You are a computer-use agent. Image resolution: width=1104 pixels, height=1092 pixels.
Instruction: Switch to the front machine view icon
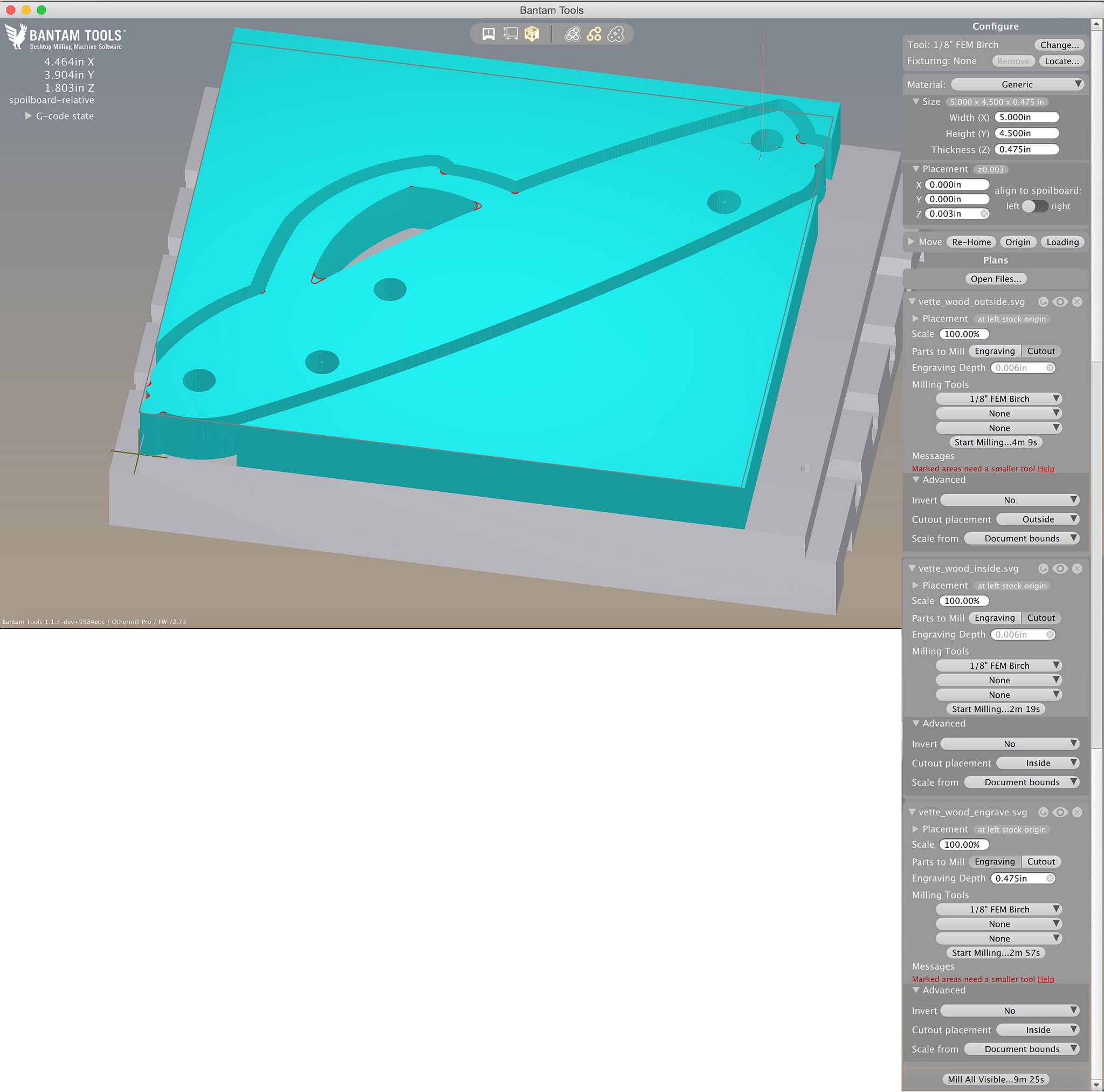[488, 35]
